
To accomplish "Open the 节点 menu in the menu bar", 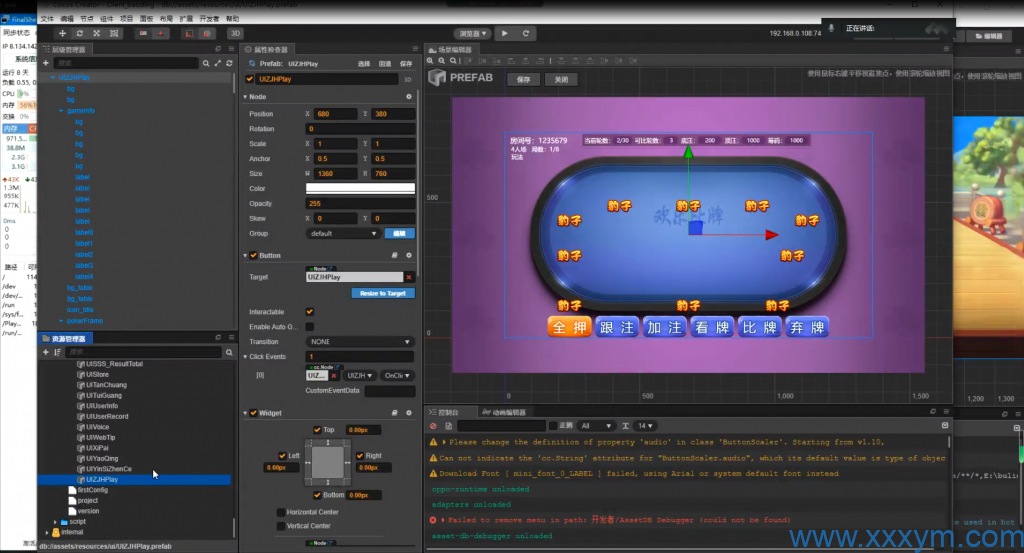I will pos(85,18).
